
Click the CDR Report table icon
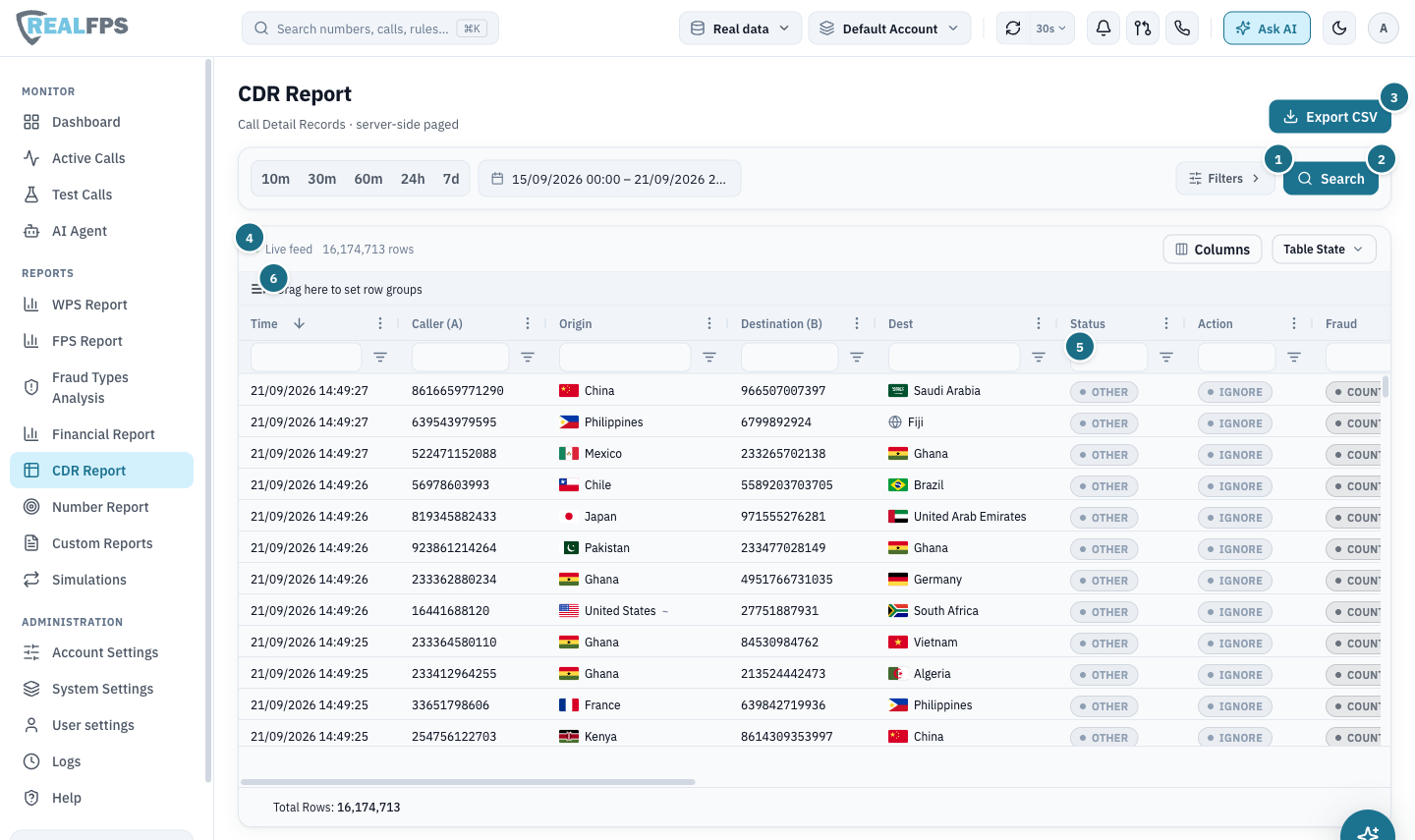[31, 471]
